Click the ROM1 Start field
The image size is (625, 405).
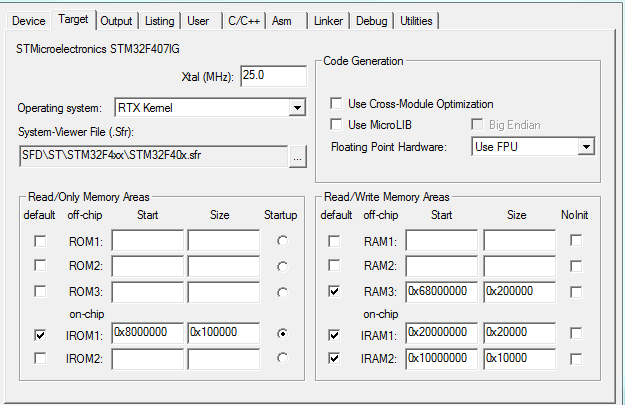pos(147,240)
